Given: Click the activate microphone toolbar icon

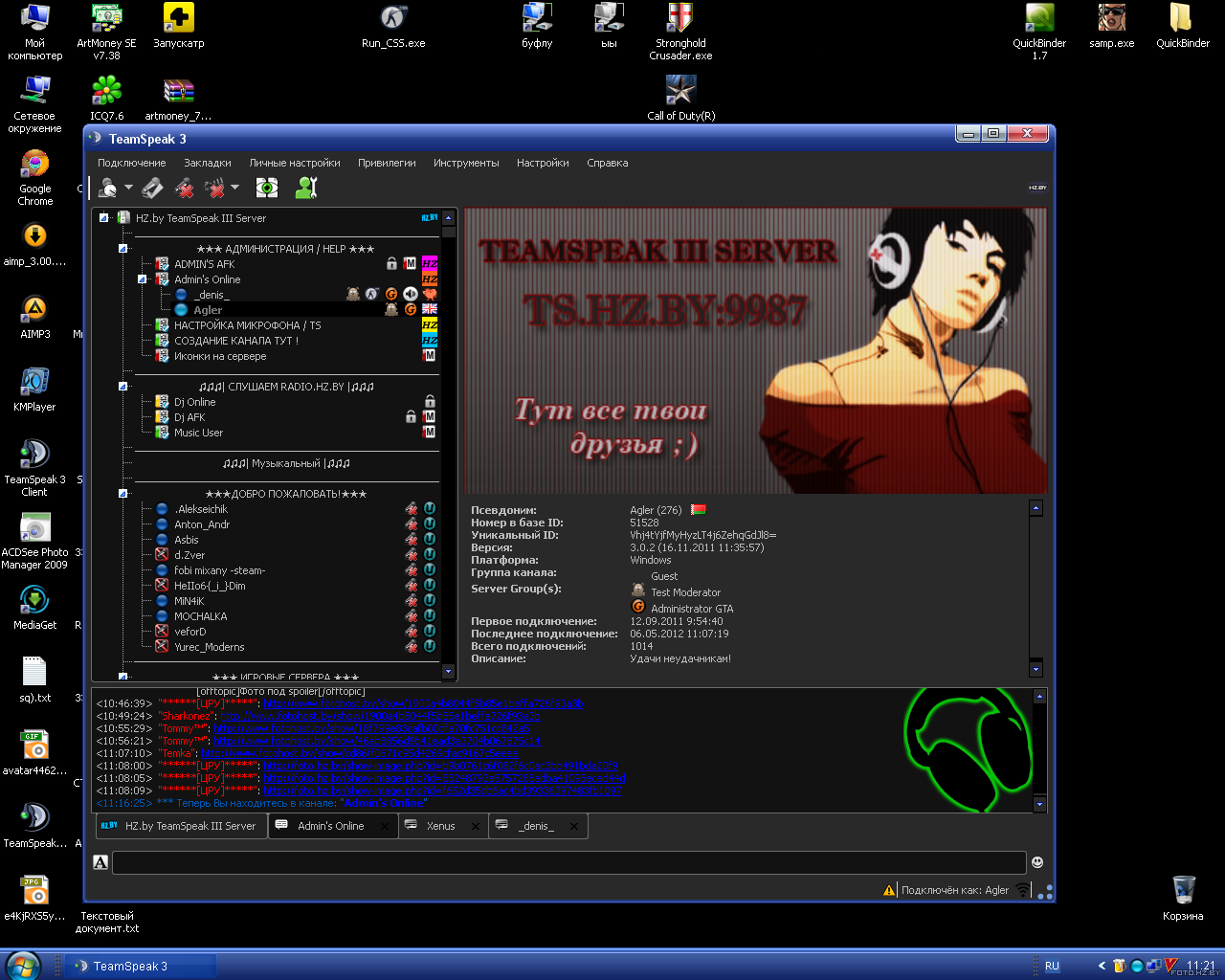Looking at the screenshot, I should 153,188.
